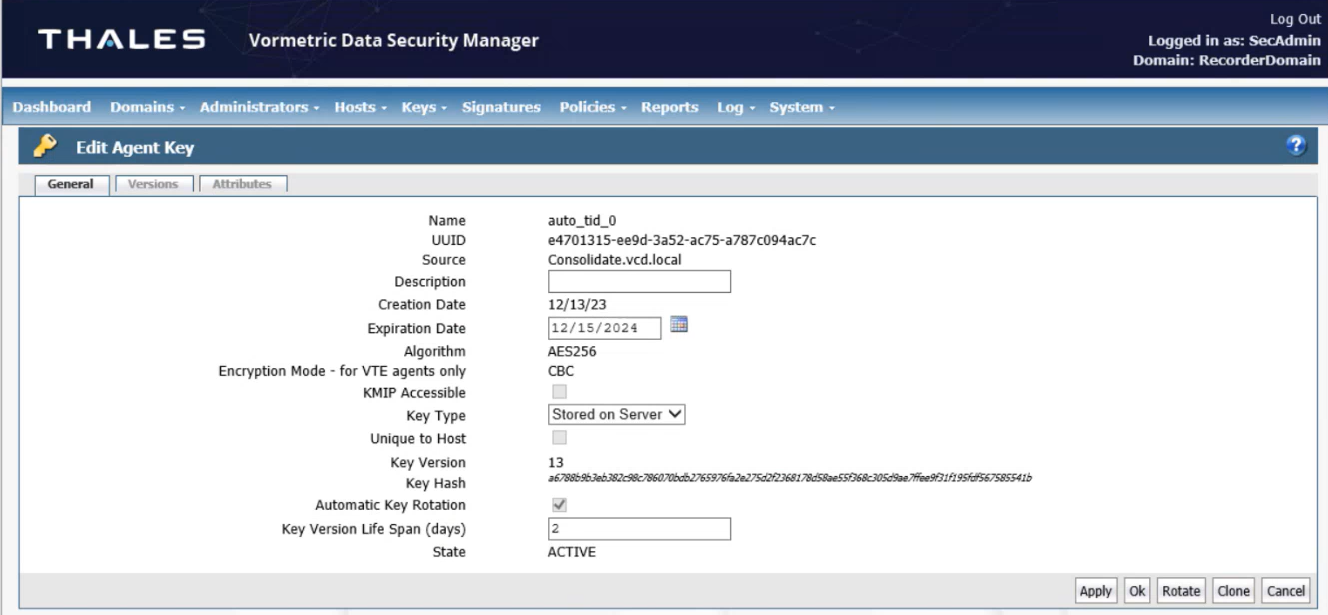This screenshot has width=1328, height=615.
Task: Select Dashboard from the menu bar
Action: (x=51, y=106)
